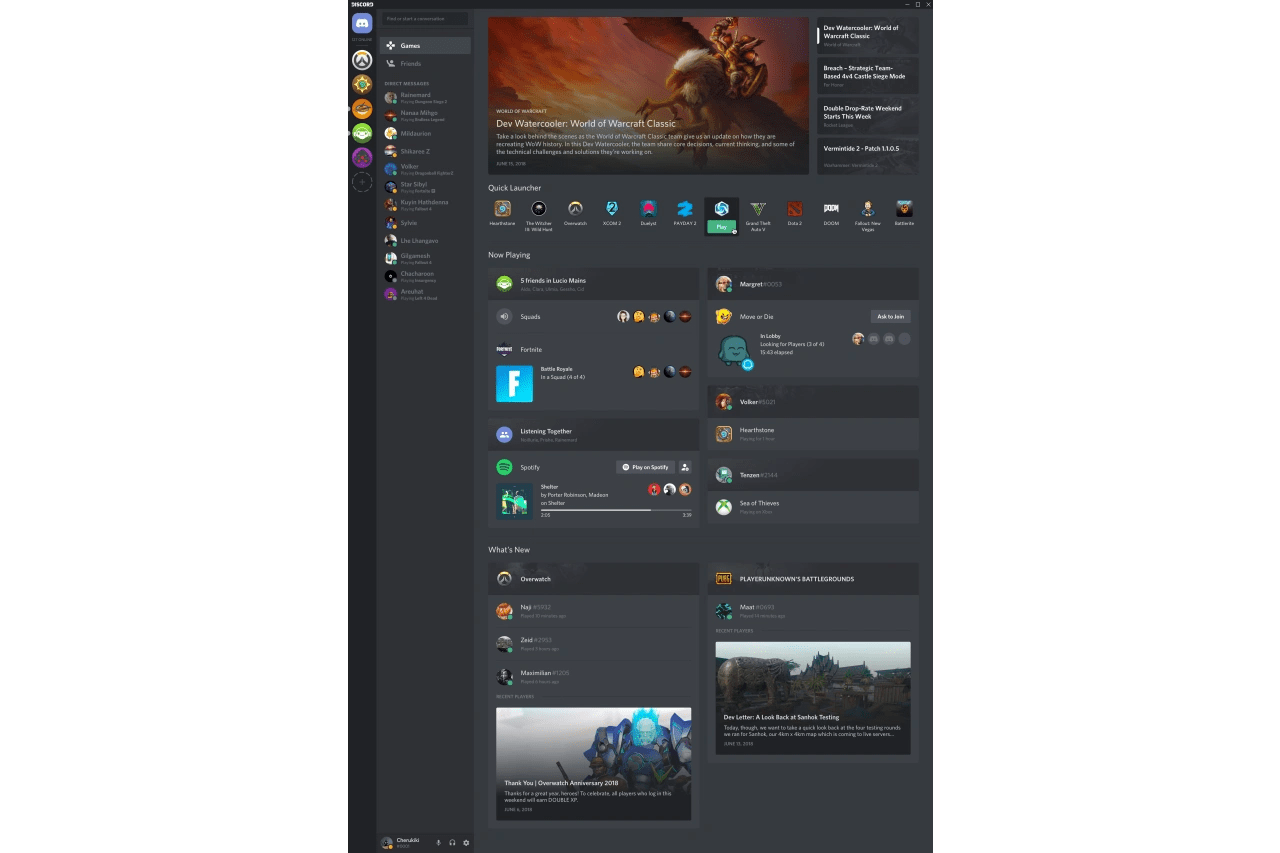1280x853 pixels.
Task: Deafen audio using the headphones icon
Action: 452,843
